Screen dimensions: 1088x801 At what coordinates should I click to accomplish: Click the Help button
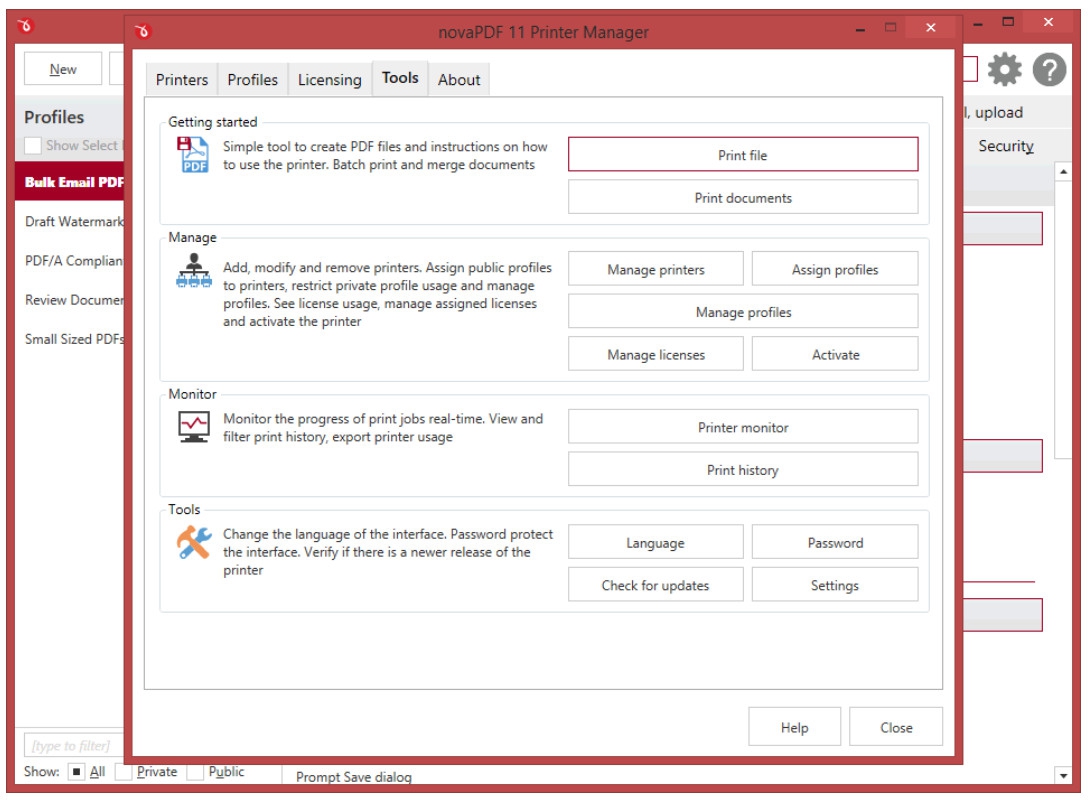click(794, 727)
